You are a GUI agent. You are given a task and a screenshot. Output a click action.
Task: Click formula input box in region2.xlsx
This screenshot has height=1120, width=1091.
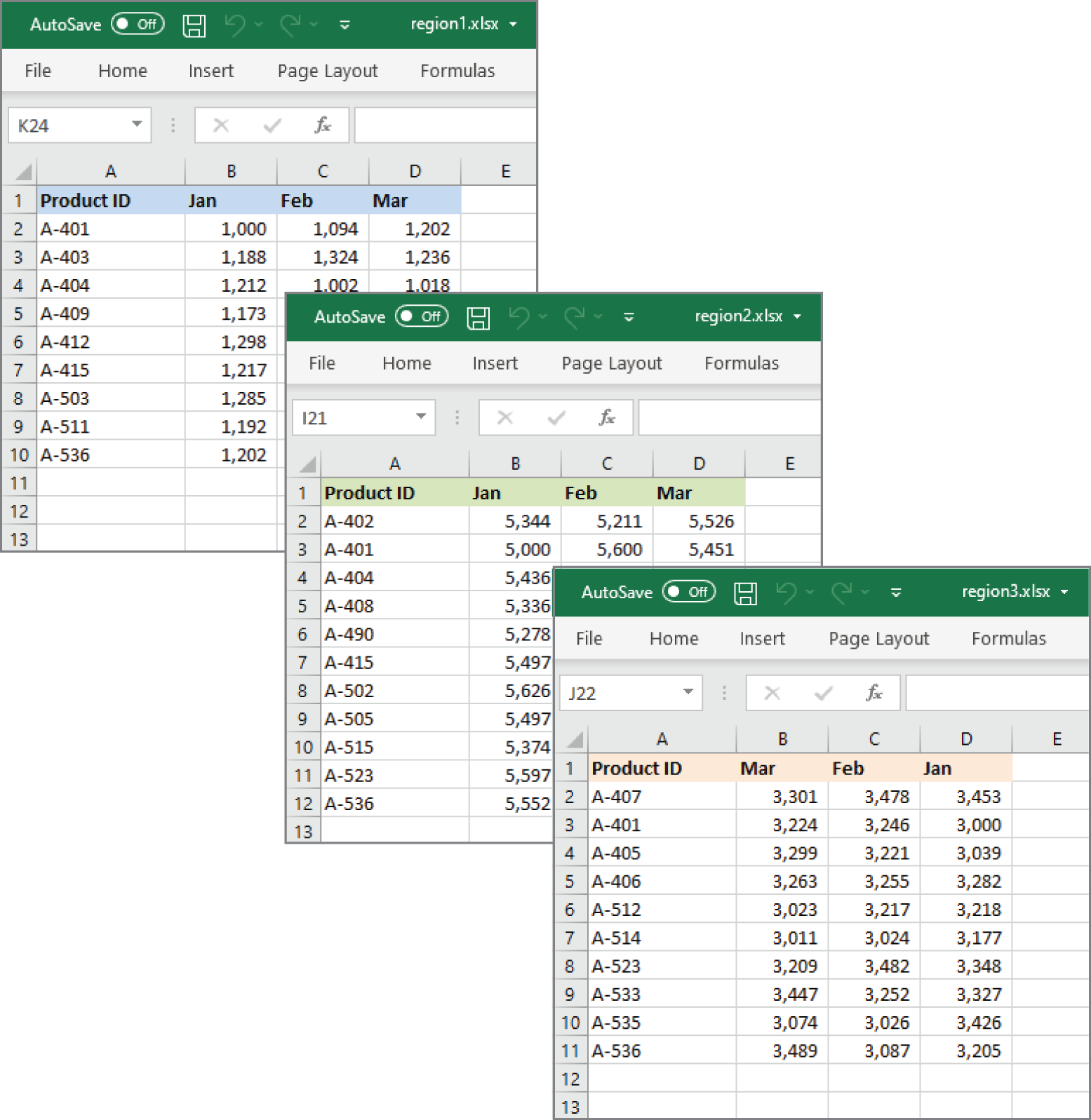pos(730,418)
